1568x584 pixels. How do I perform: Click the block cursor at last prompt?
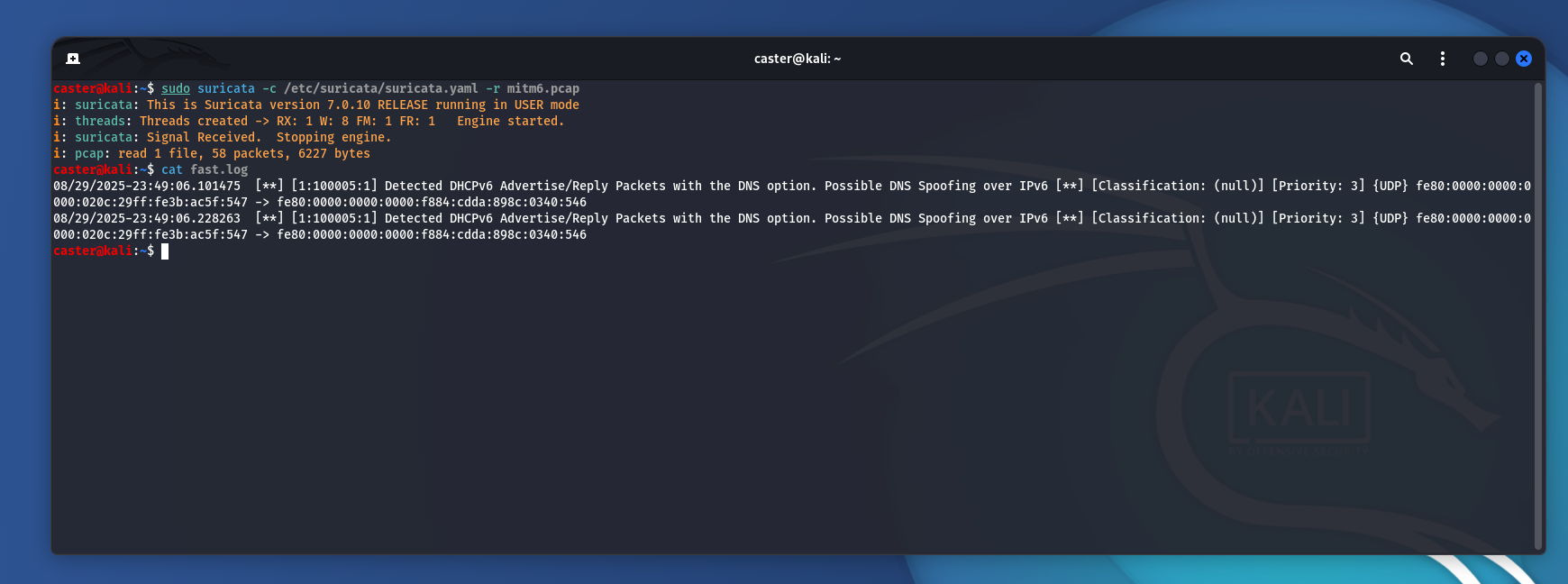[165, 251]
